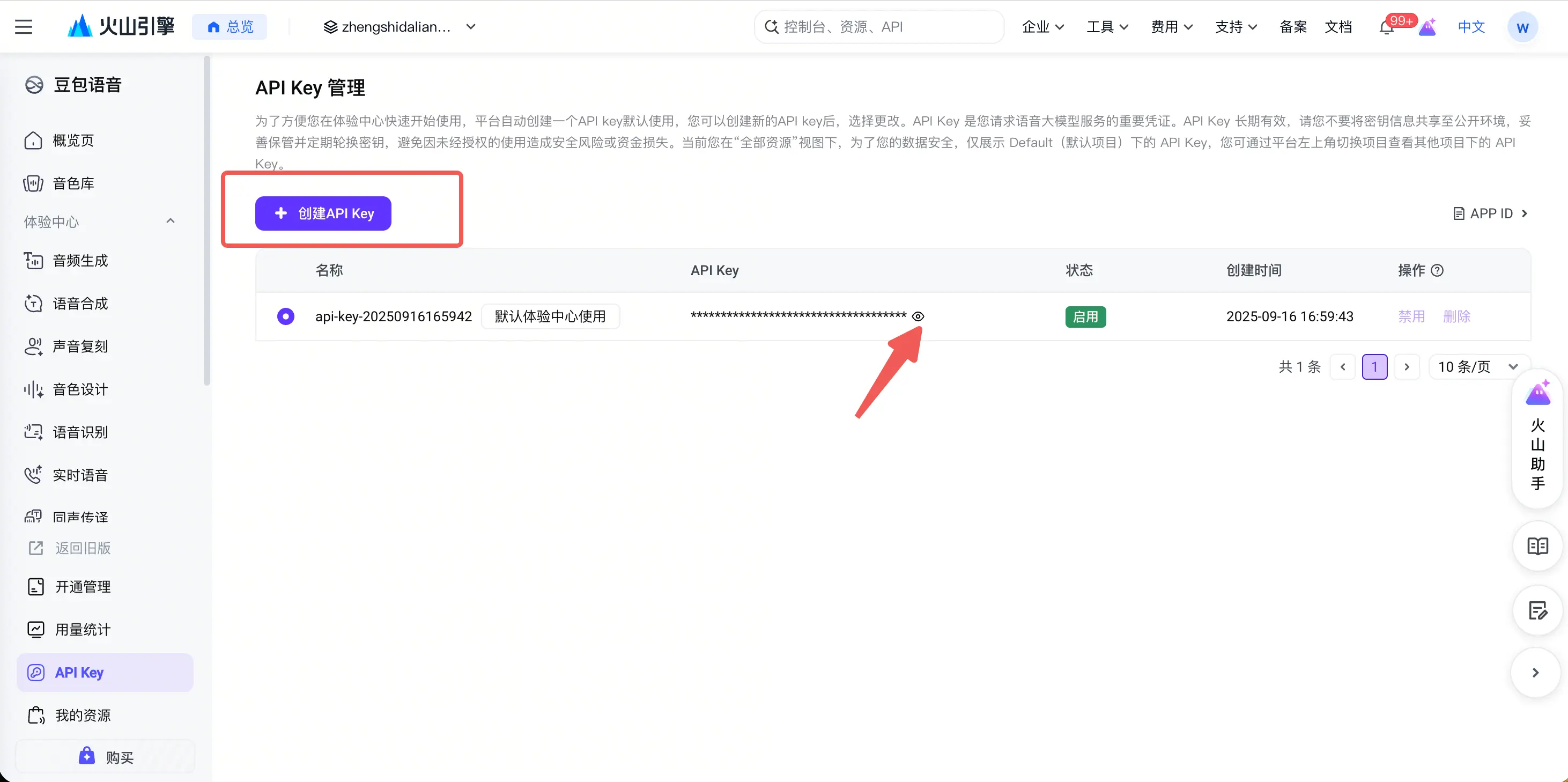Open 备案 in the top navigation
1568x782 pixels.
coord(1293,27)
